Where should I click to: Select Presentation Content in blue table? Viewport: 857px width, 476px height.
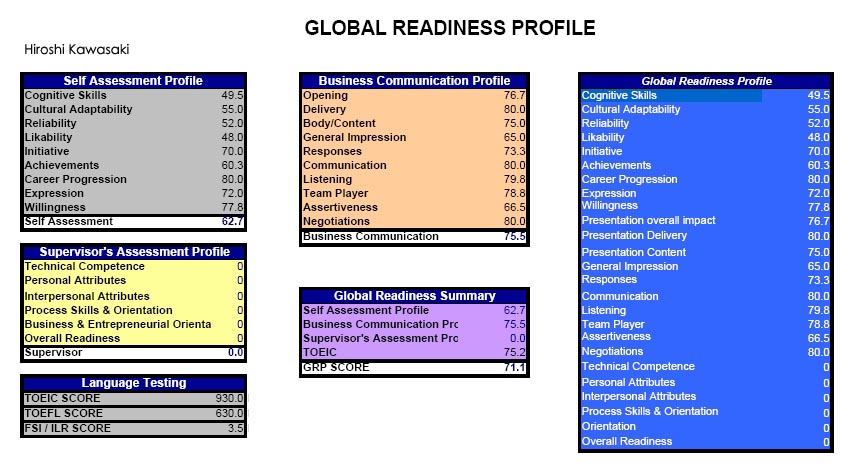click(x=633, y=252)
